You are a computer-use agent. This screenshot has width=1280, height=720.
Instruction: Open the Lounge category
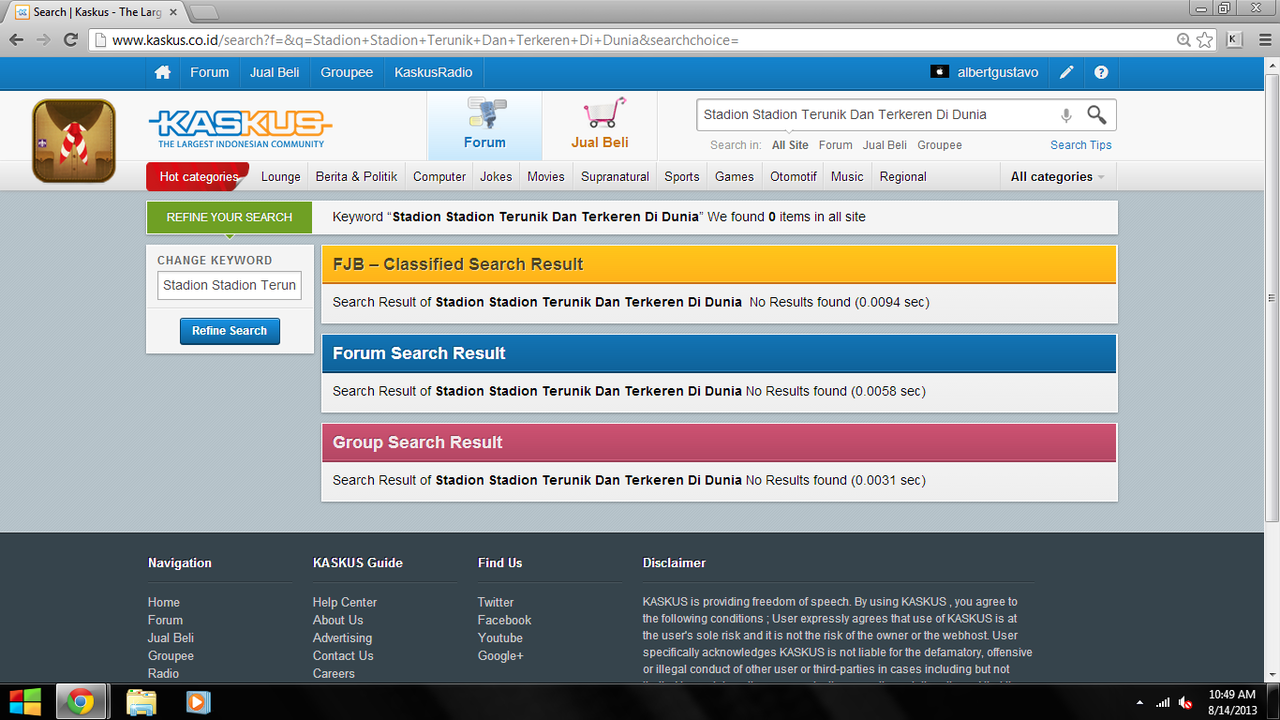[281, 177]
